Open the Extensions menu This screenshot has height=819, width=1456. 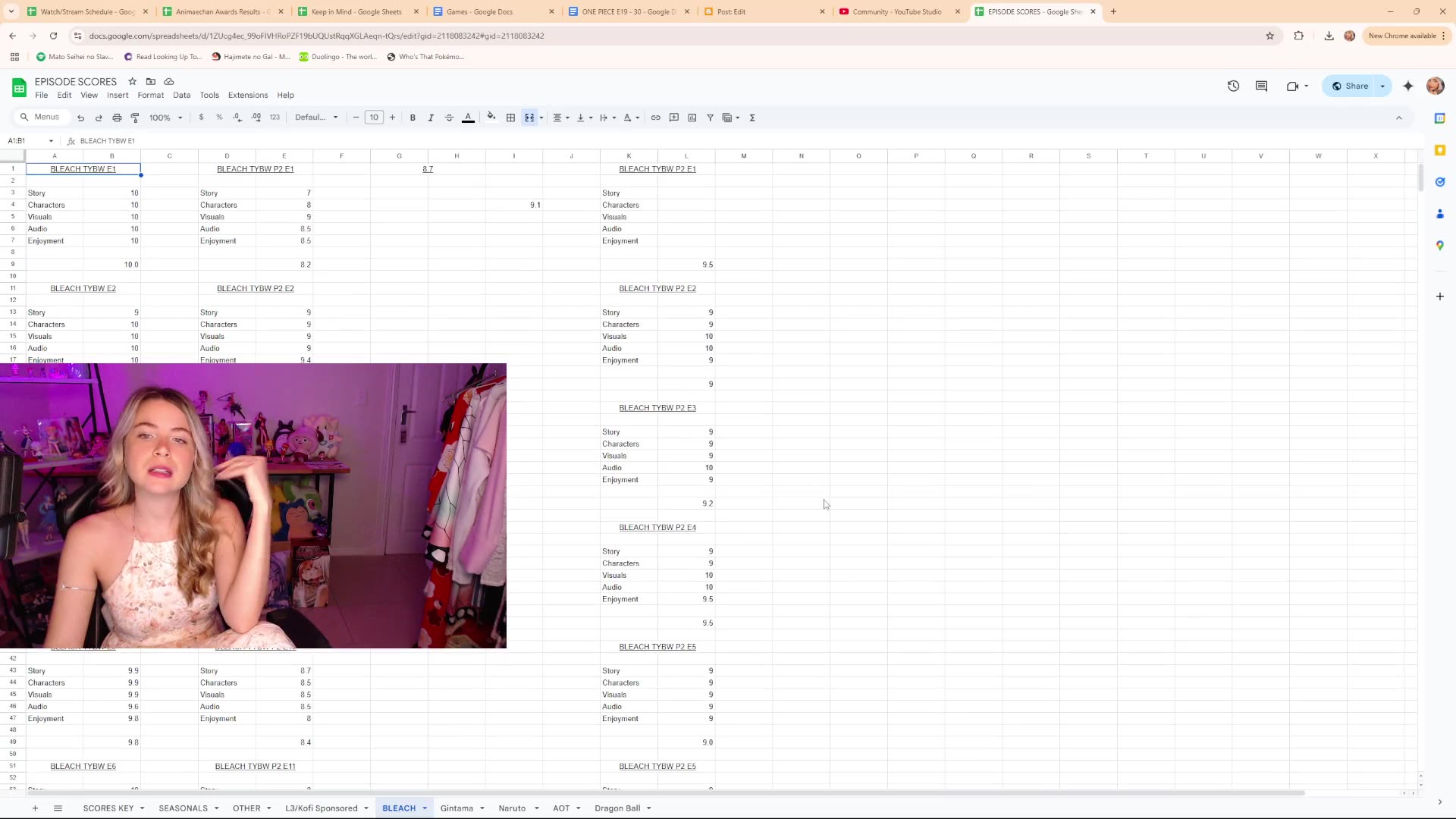coord(247,96)
